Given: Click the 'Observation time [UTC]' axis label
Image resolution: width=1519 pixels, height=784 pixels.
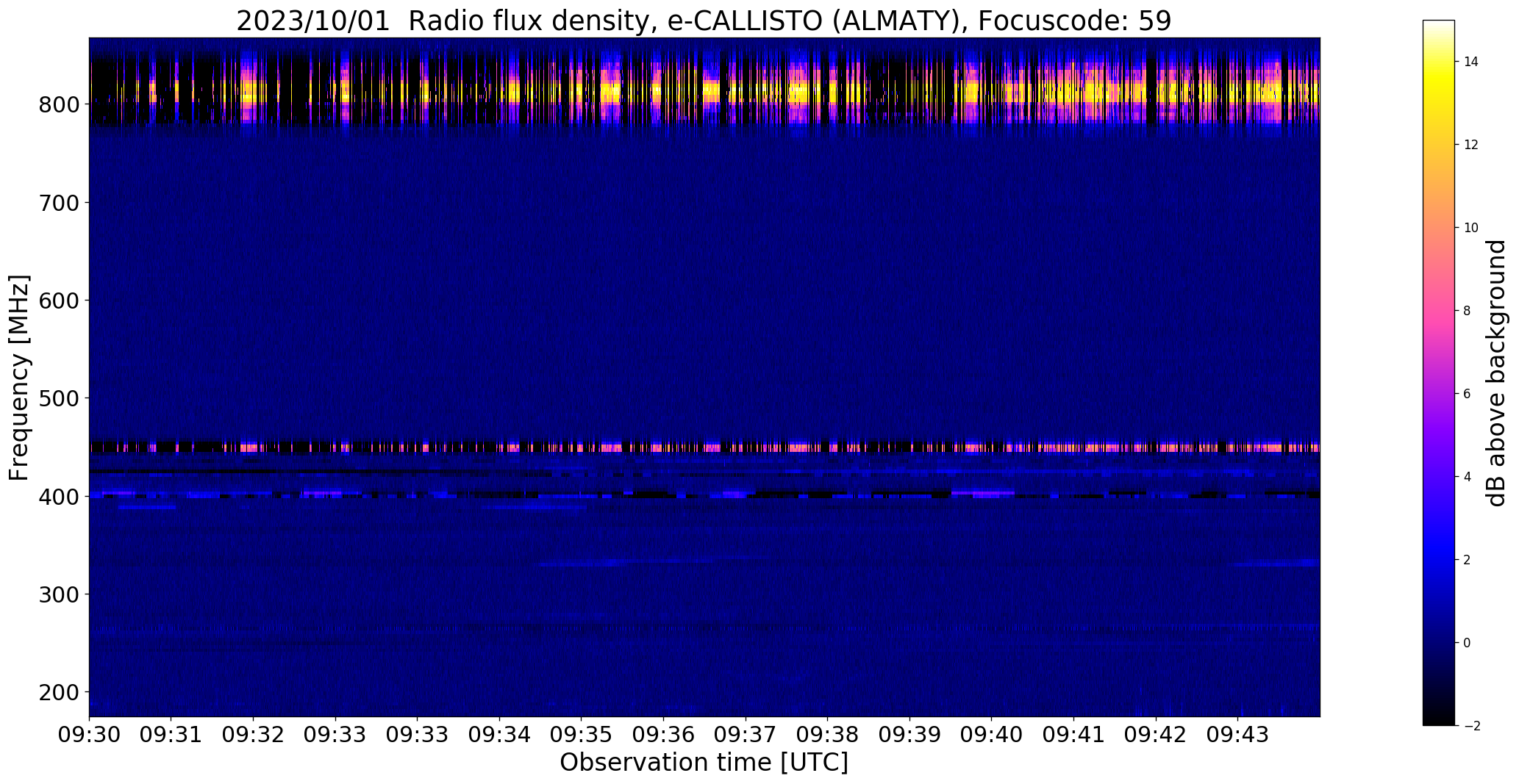Looking at the screenshot, I should click(x=704, y=763).
